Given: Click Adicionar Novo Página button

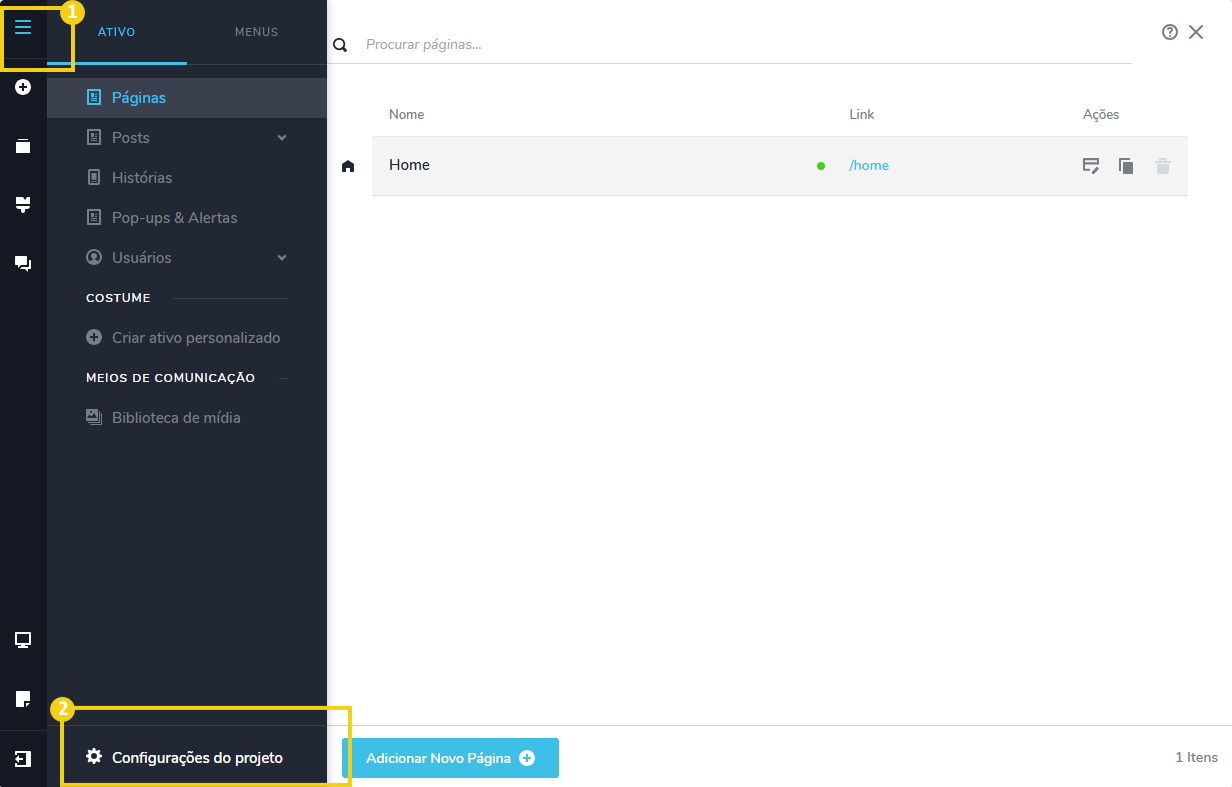Looking at the screenshot, I should tap(450, 758).
